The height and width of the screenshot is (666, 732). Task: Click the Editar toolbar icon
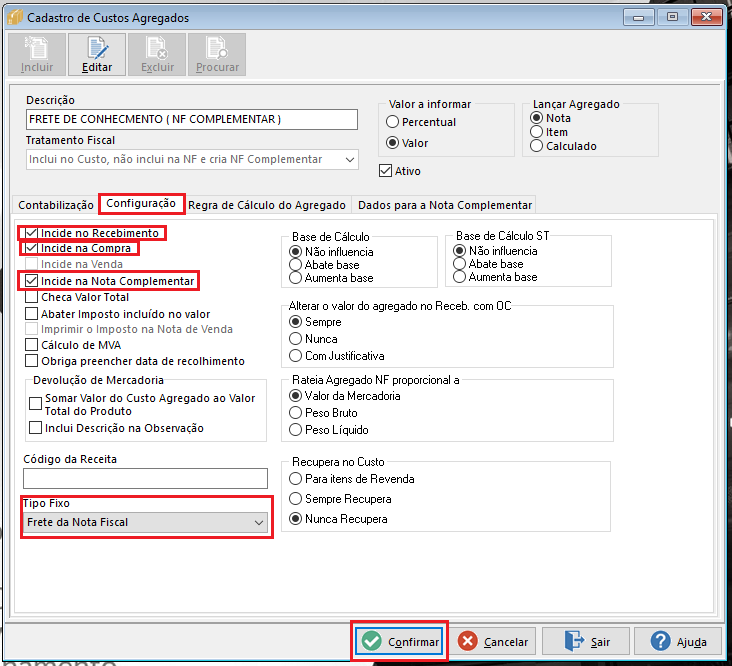[x=97, y=54]
